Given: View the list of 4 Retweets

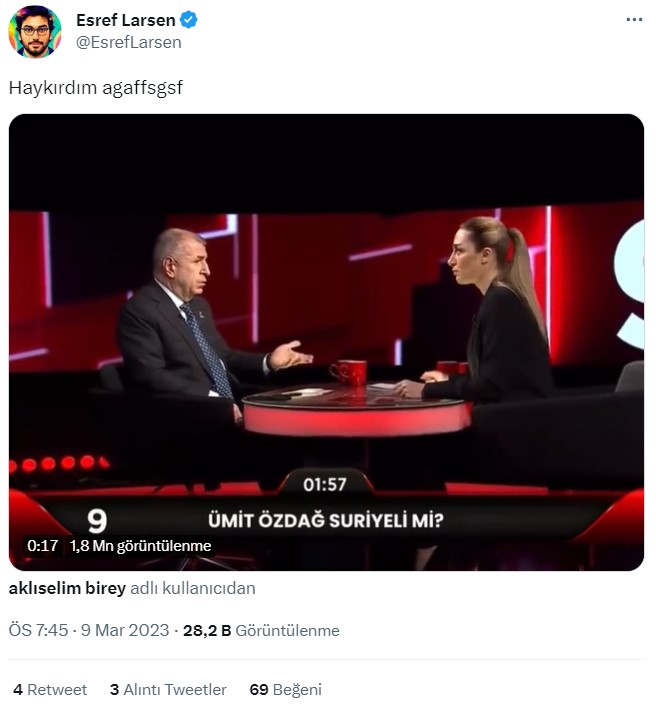Looking at the screenshot, I should click(50, 690).
